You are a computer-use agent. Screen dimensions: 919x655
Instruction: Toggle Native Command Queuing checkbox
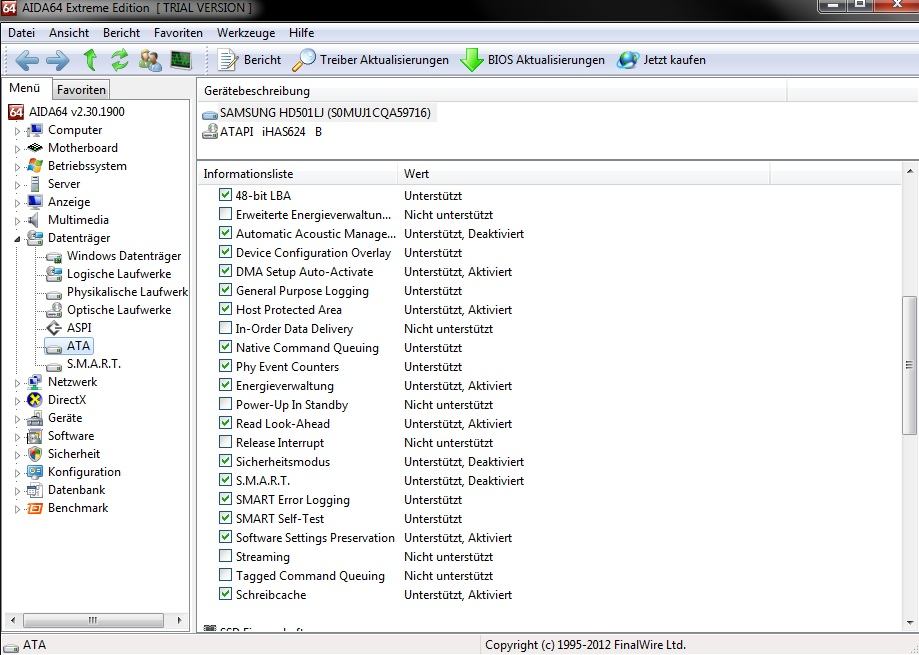click(225, 347)
